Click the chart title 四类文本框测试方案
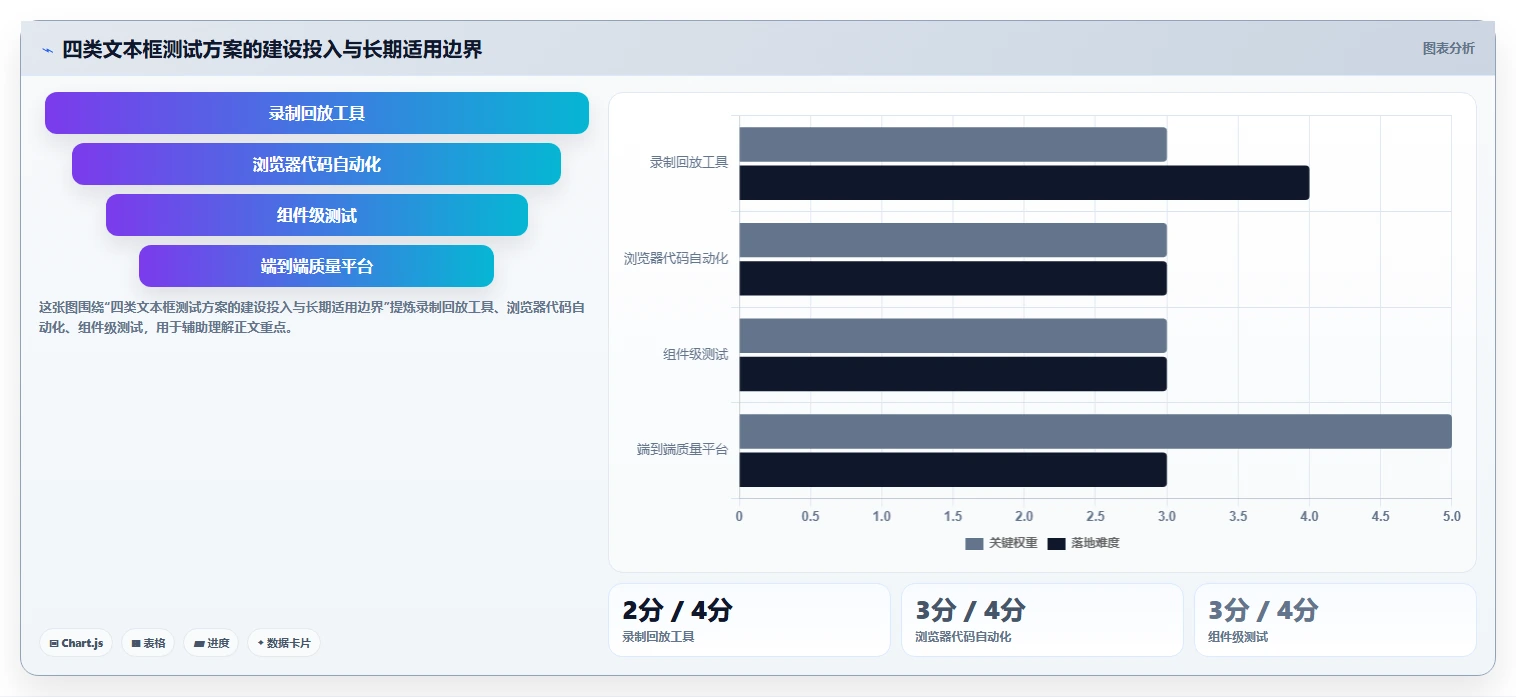The image size is (1516, 697). 272,49
